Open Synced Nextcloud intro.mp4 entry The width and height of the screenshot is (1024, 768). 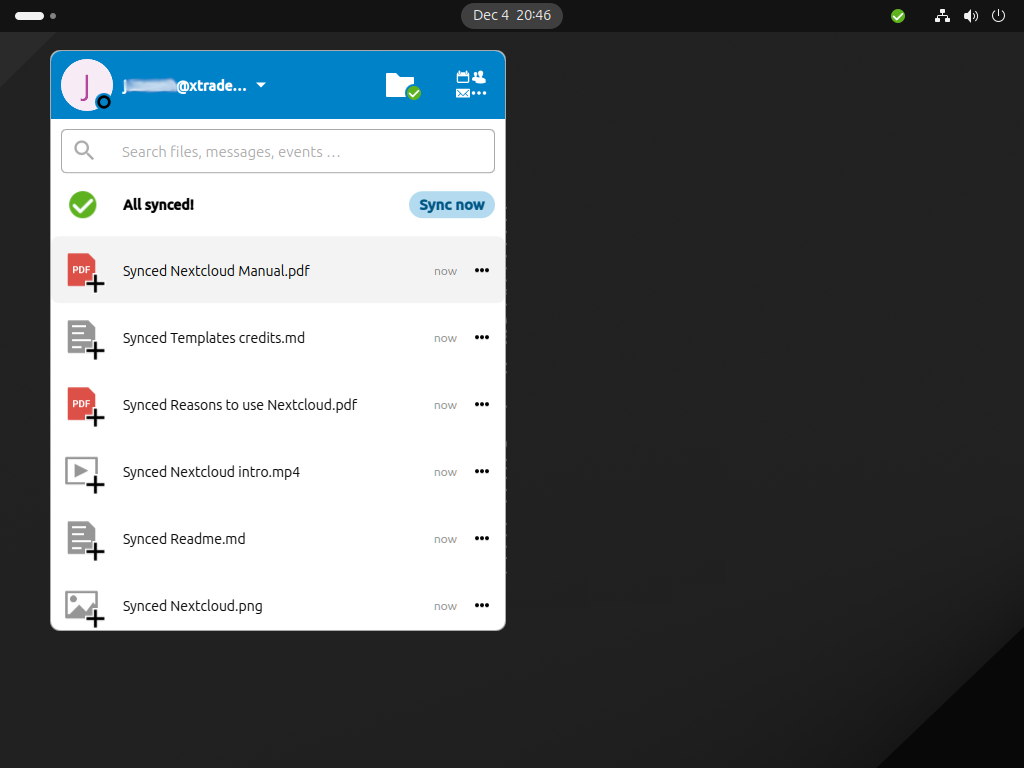click(278, 472)
